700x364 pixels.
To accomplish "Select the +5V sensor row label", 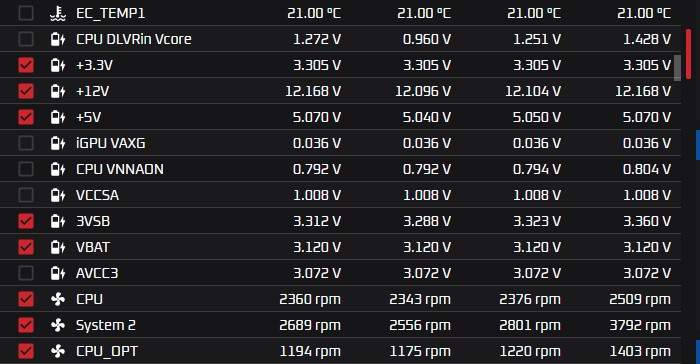I will point(88,117).
